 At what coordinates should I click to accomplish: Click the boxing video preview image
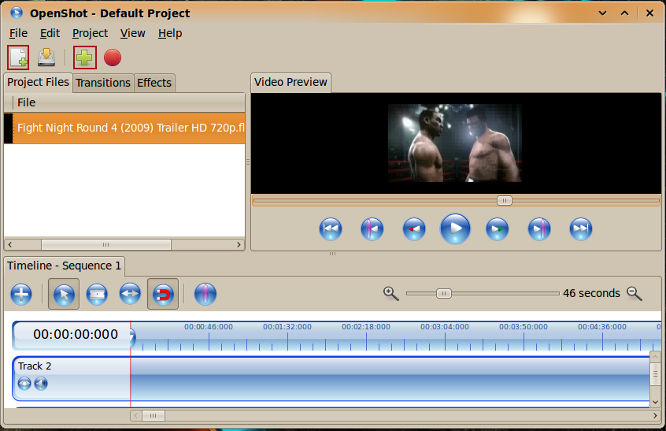coord(455,143)
